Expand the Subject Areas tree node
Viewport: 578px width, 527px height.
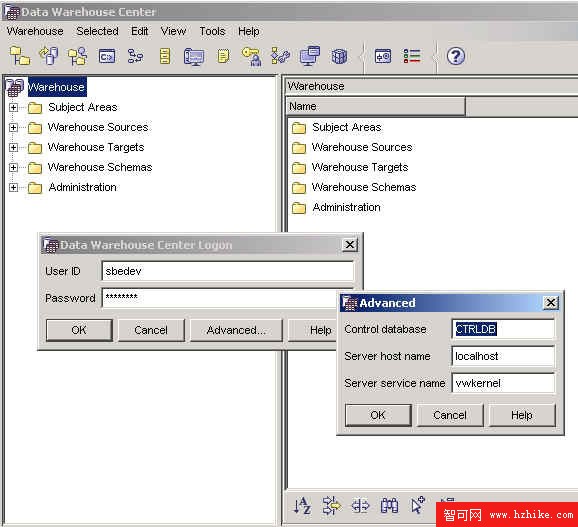coord(13,107)
